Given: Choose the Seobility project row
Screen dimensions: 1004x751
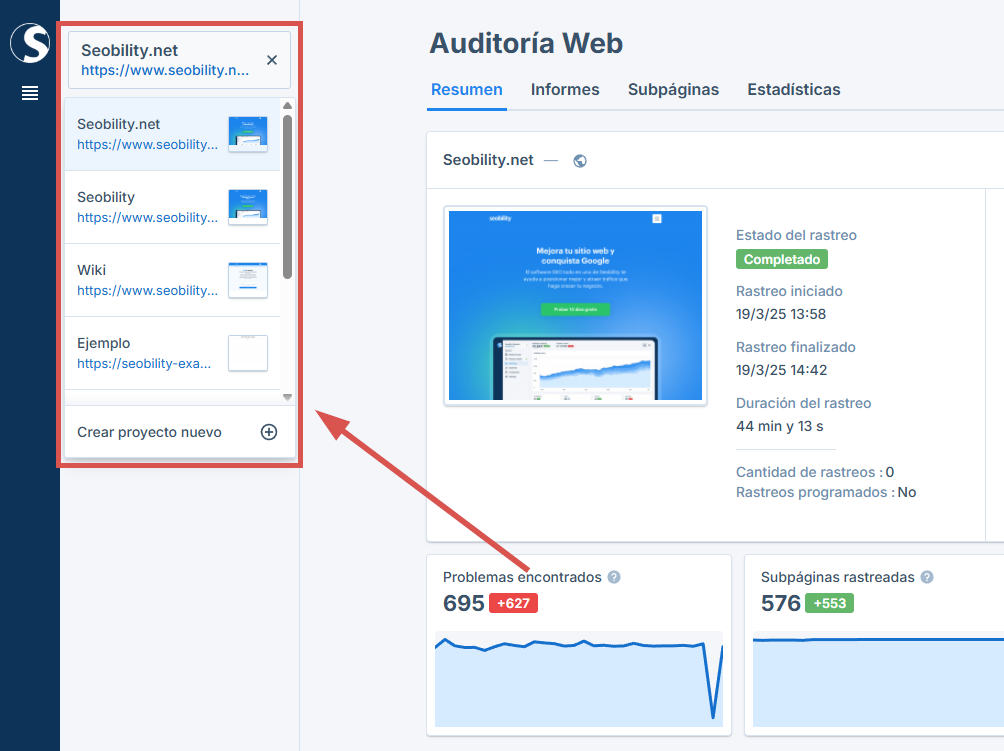Looking at the screenshot, I should pos(173,207).
